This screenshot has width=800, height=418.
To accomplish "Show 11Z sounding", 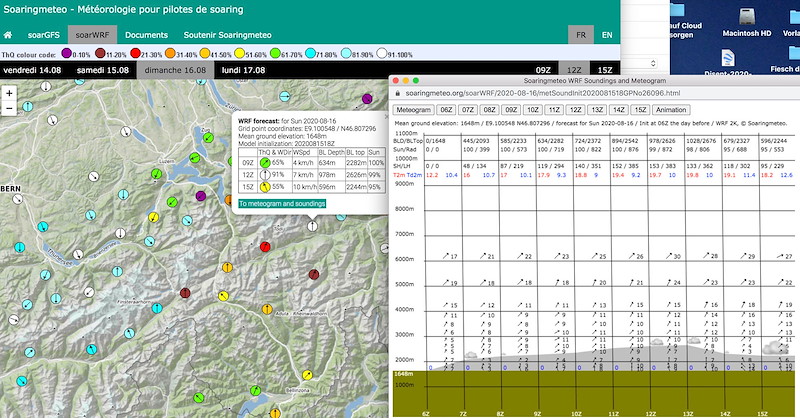I will click(x=554, y=110).
